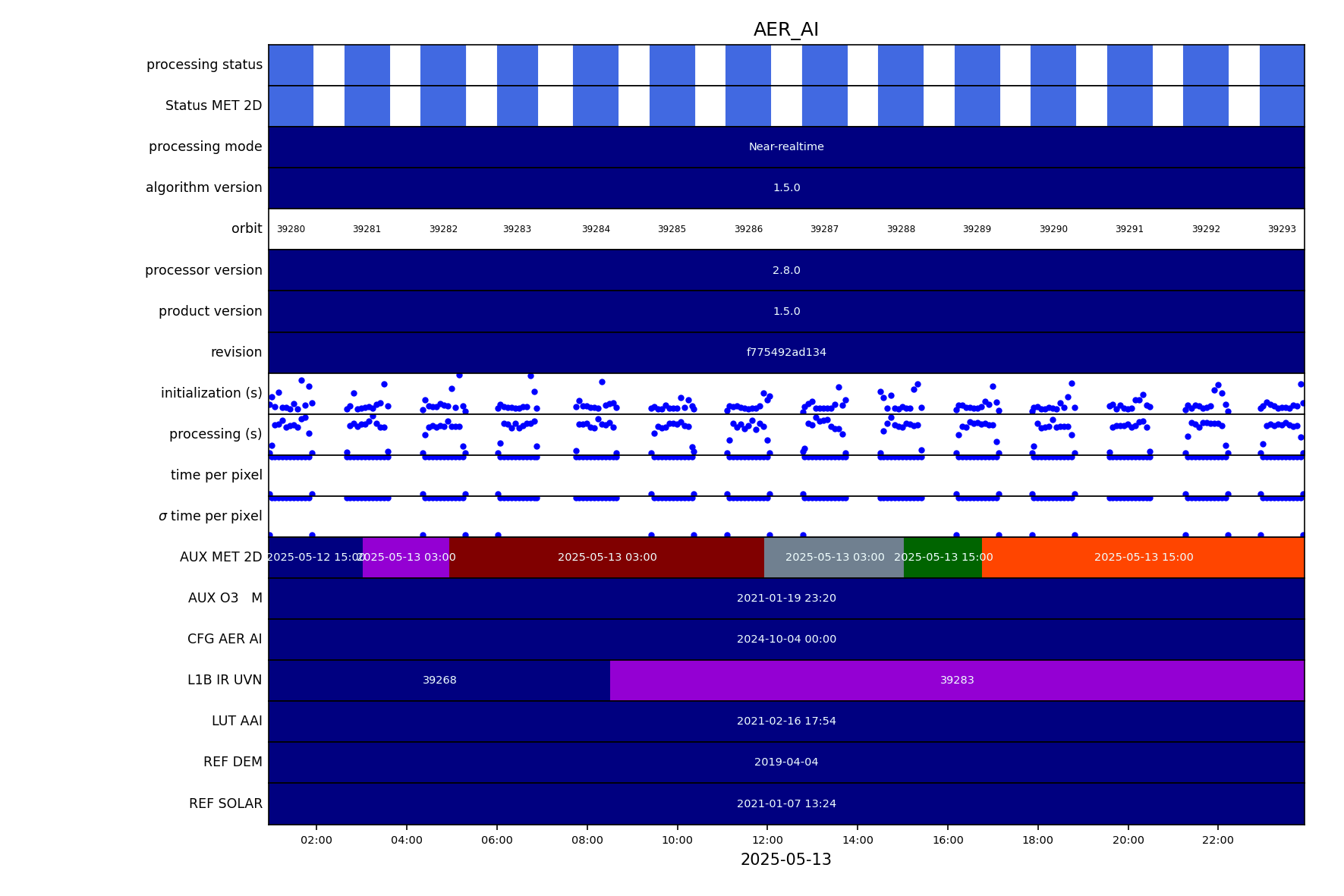The height and width of the screenshot is (896, 1344).
Task: Click the Near-realtime processing mode text
Action: (x=786, y=147)
